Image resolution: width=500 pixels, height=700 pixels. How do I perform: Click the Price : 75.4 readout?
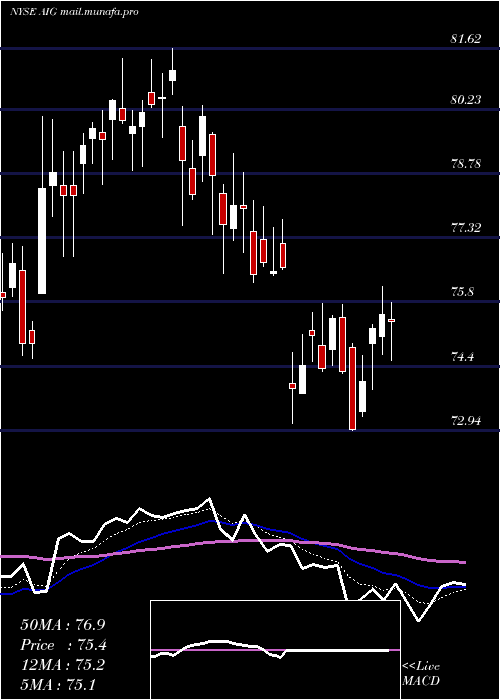[x=64, y=645]
